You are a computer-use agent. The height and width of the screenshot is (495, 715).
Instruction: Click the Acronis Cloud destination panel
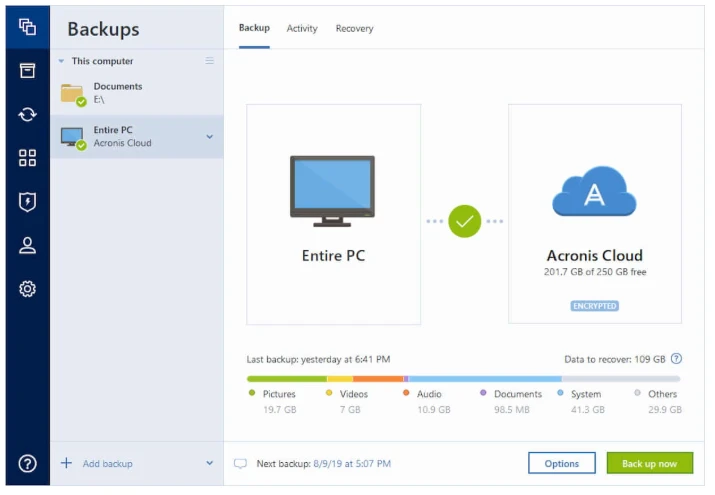(x=595, y=214)
